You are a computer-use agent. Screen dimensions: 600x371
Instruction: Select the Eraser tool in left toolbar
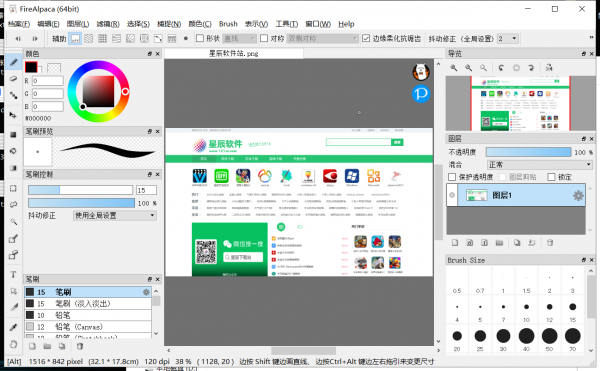[x=13, y=79]
